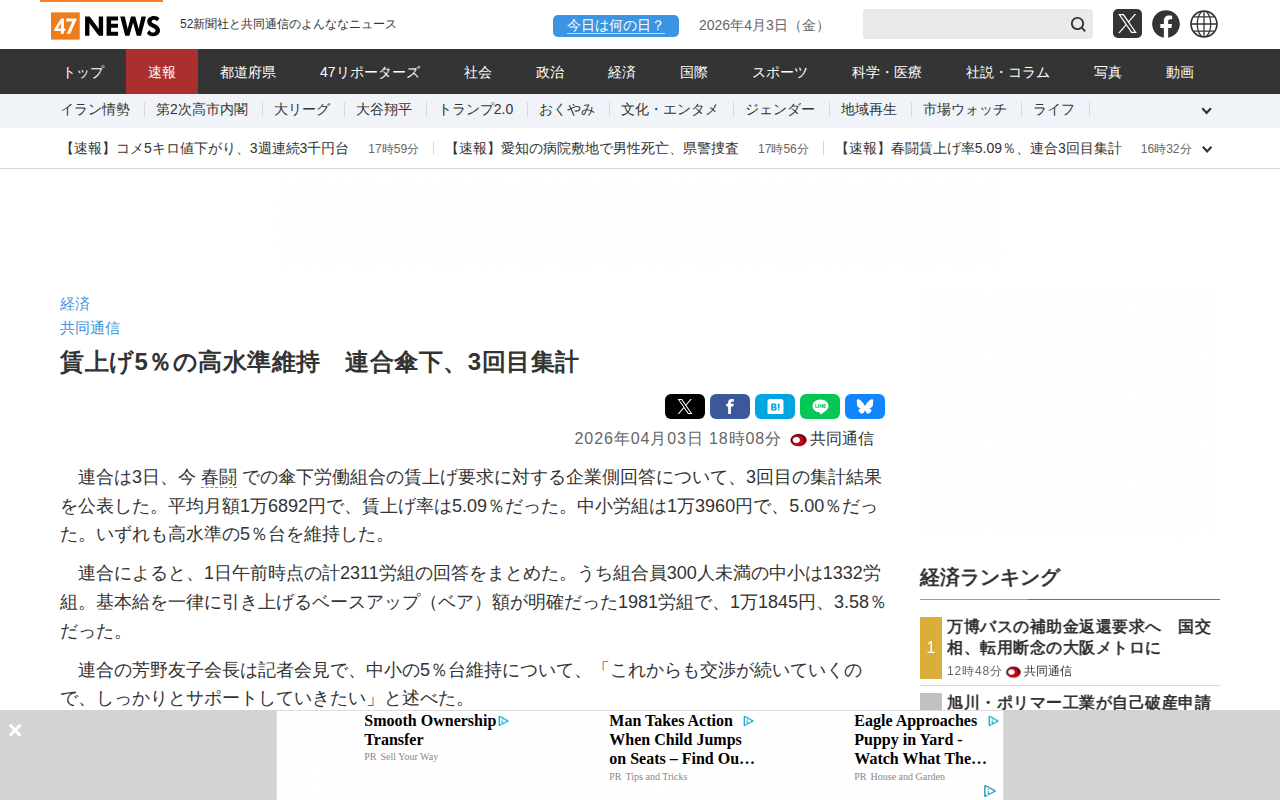Image resolution: width=1280 pixels, height=800 pixels.
Task: Open the 社説・コラム menu item
Action: 1008,72
